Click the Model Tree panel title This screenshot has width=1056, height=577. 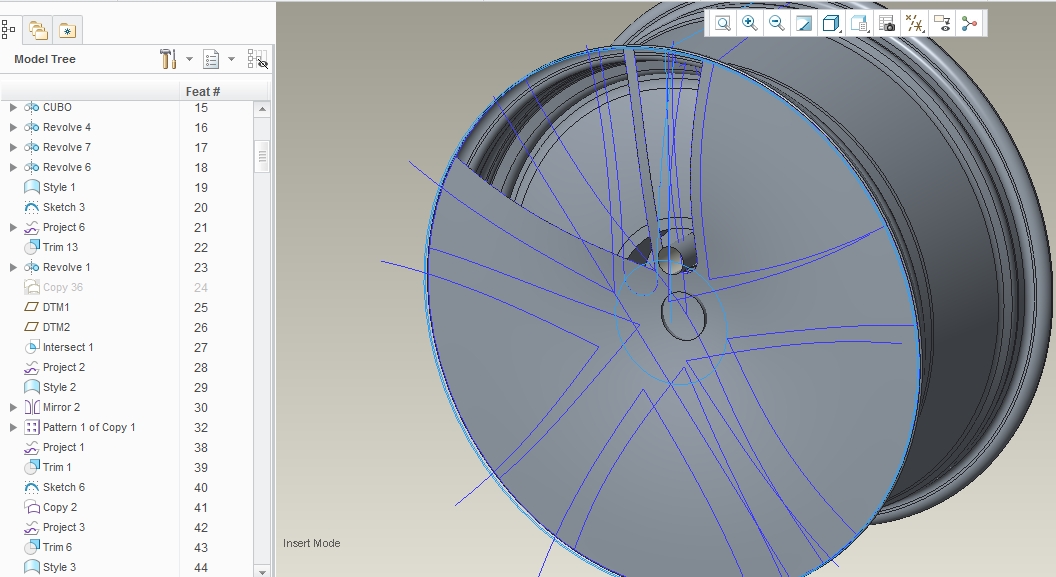click(44, 59)
